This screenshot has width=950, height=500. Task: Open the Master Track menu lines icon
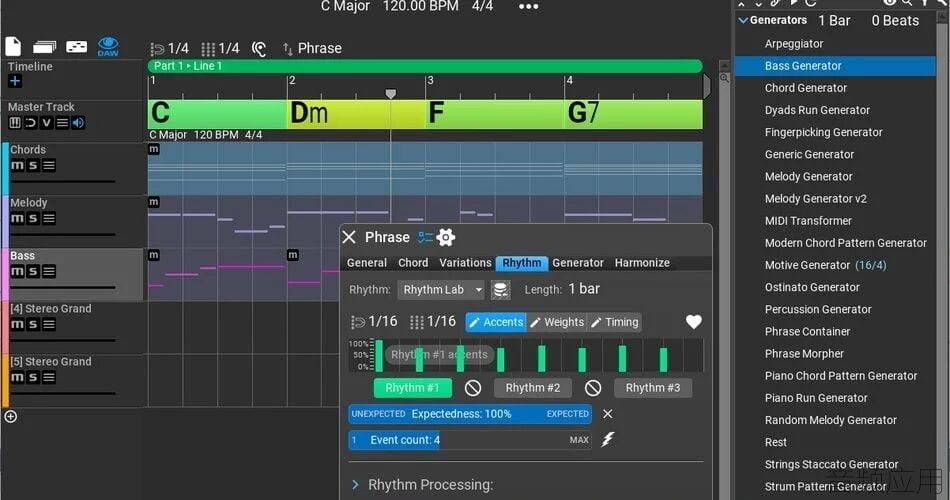pyautogui.click(x=62, y=123)
